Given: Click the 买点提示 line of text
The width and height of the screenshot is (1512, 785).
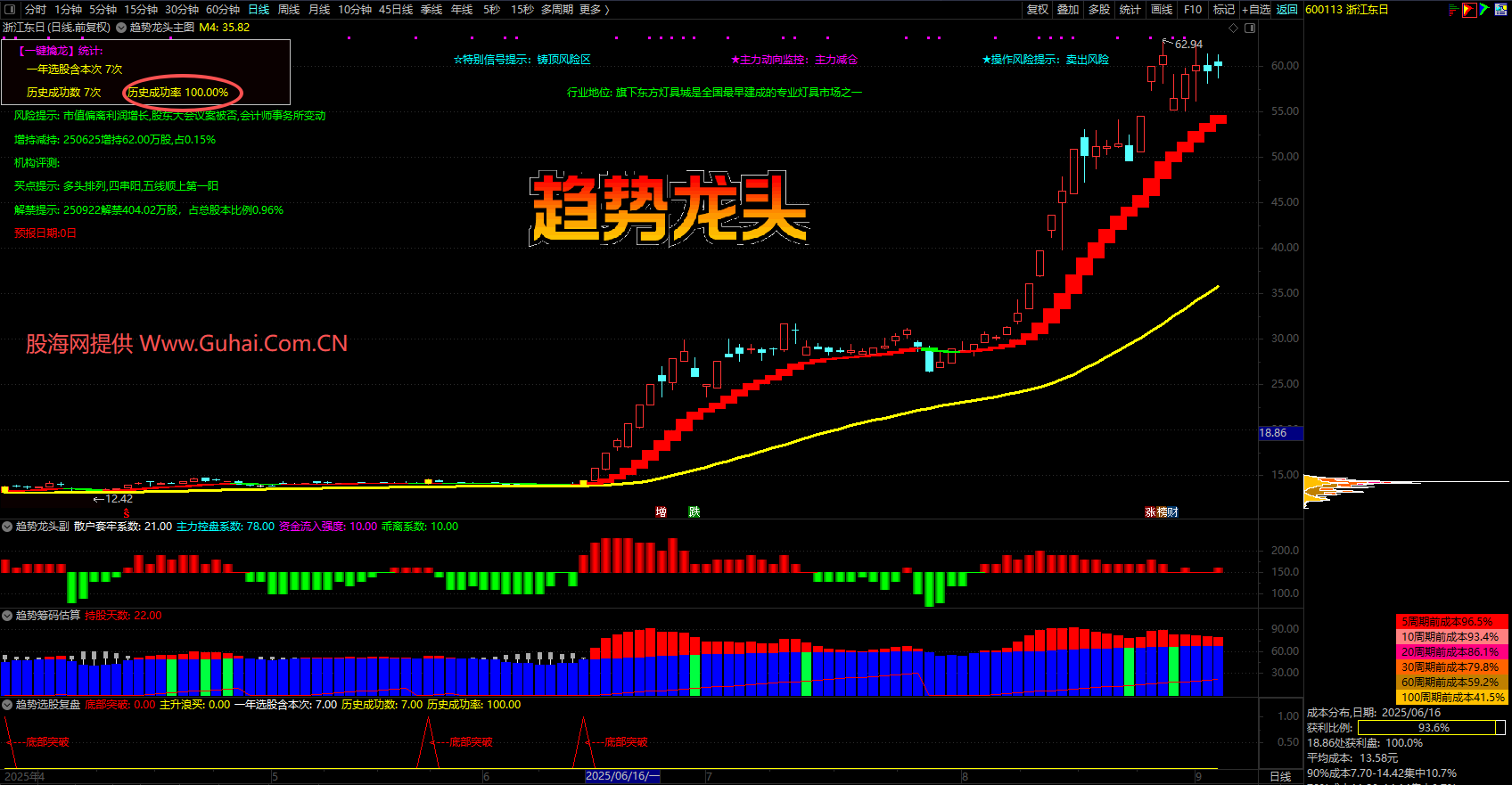Looking at the screenshot, I should (116, 186).
